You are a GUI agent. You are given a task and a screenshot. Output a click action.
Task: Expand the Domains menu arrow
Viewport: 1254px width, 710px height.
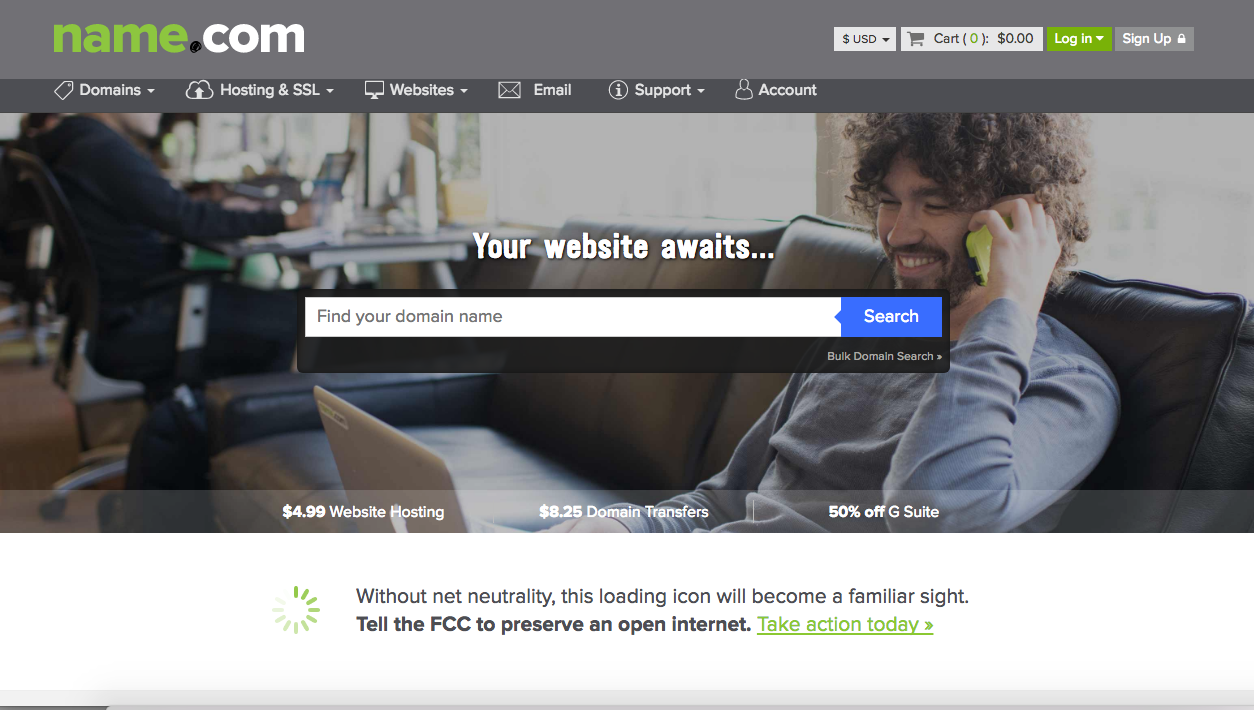tap(151, 91)
